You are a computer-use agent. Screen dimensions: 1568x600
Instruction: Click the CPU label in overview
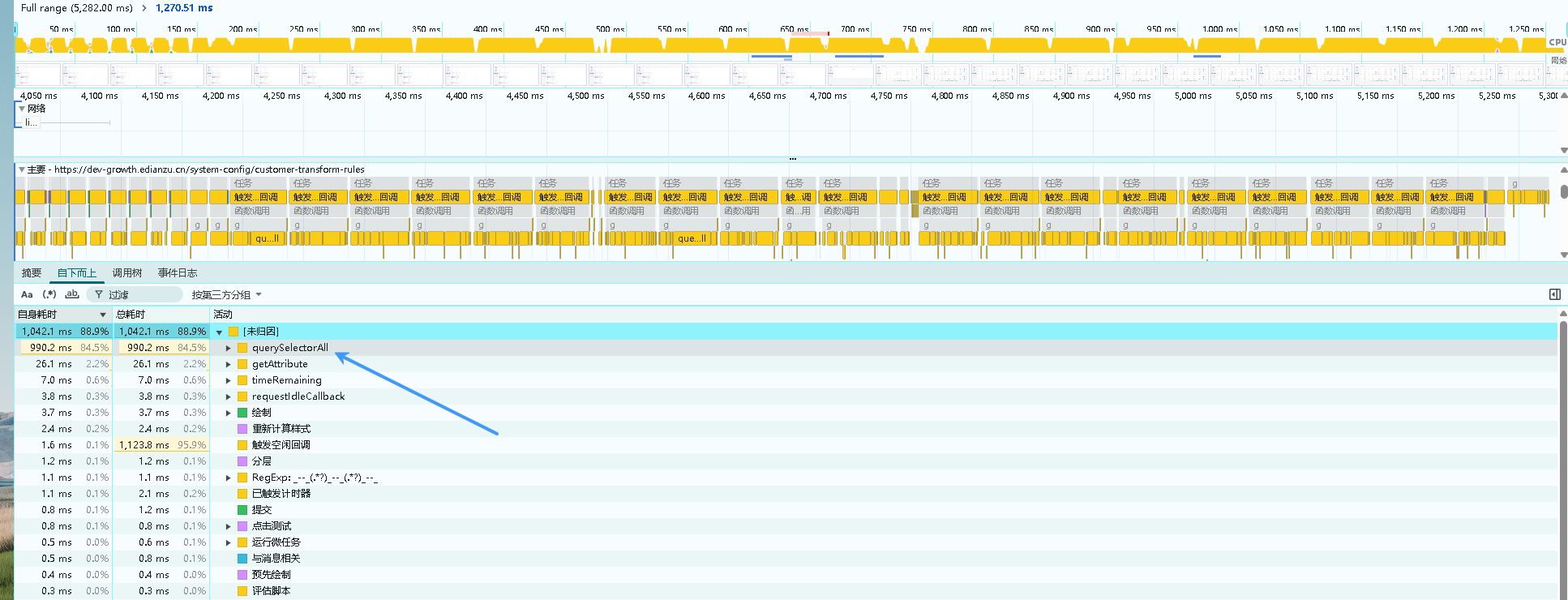1557,42
